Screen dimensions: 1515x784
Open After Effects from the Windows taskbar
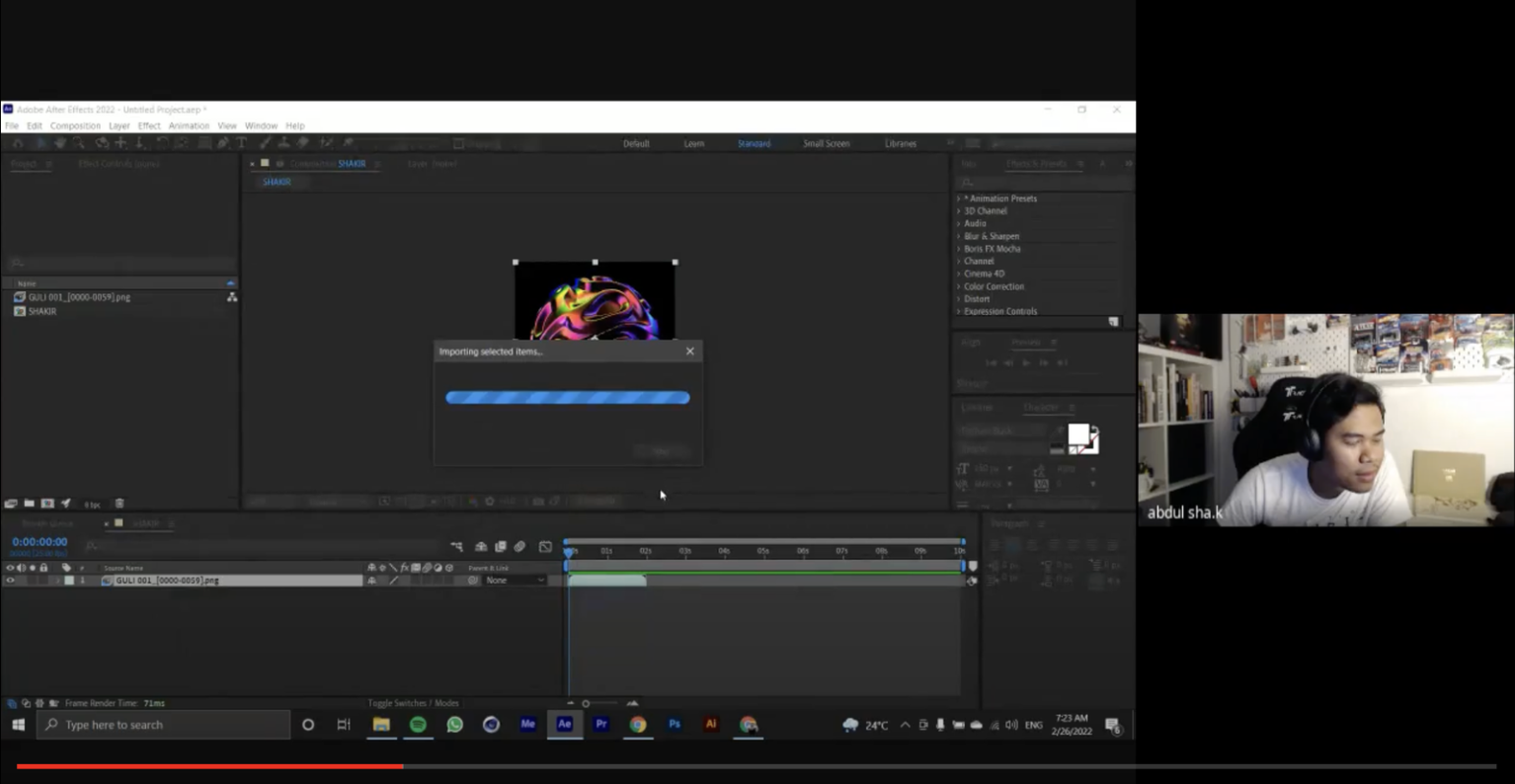click(x=564, y=724)
